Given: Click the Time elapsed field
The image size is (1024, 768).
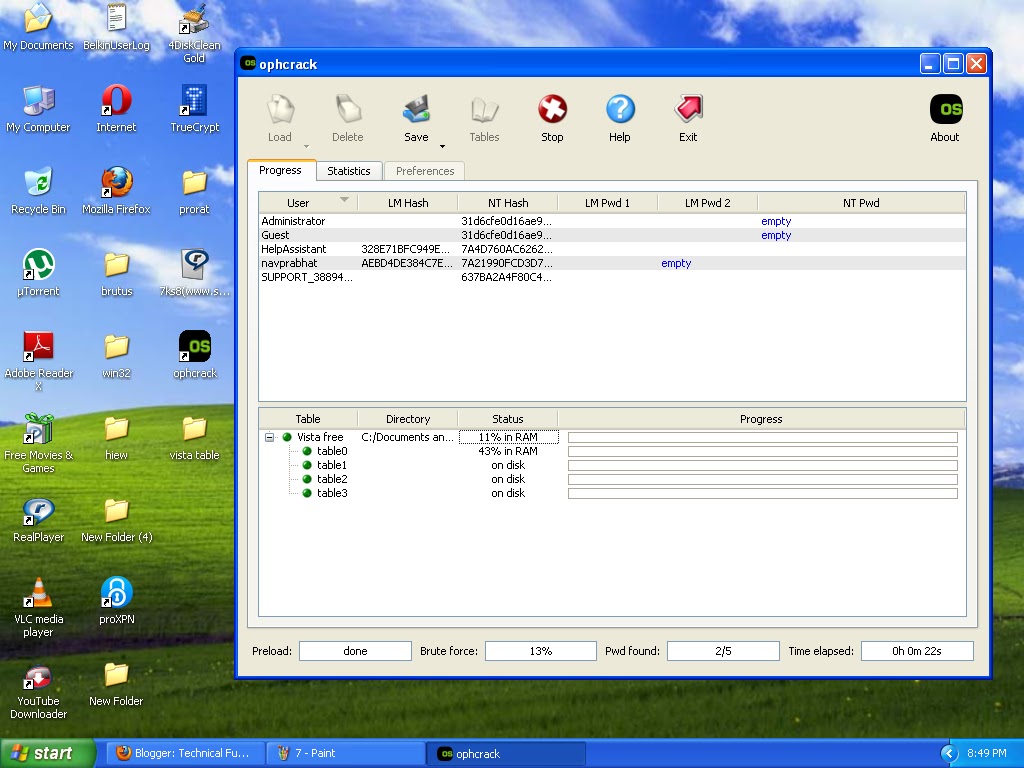Looking at the screenshot, I should pyautogui.click(x=917, y=651).
